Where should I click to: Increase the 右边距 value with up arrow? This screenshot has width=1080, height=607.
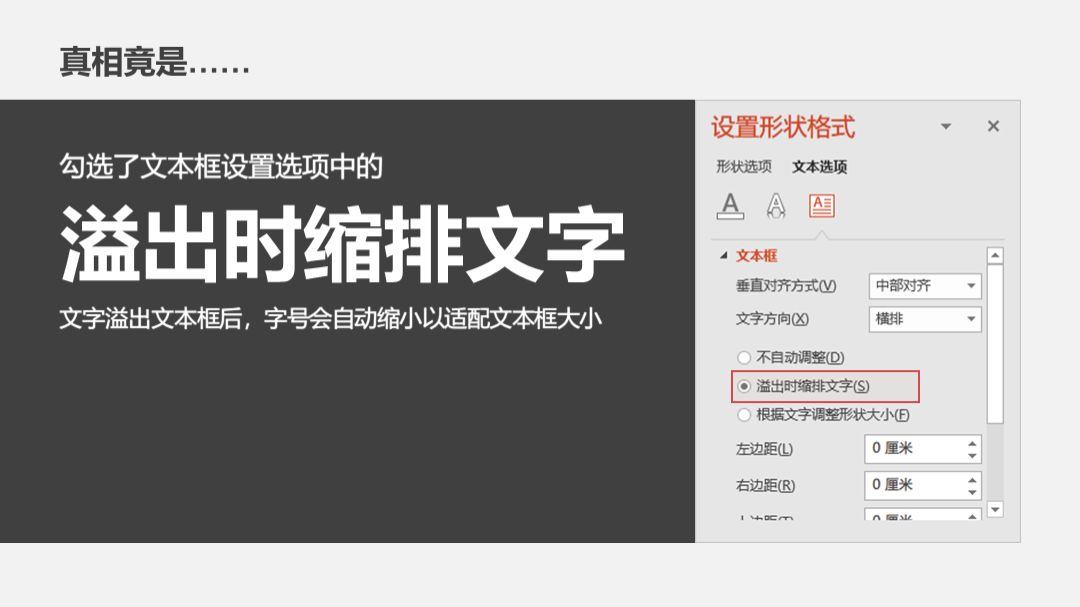click(972, 480)
